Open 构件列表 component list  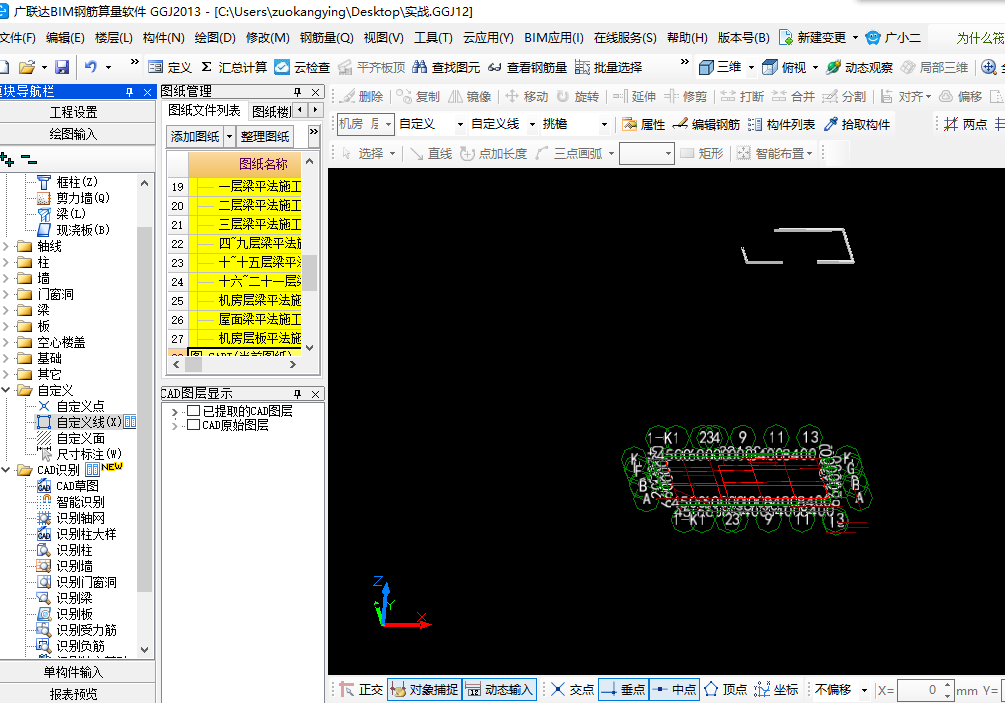[x=781, y=124]
